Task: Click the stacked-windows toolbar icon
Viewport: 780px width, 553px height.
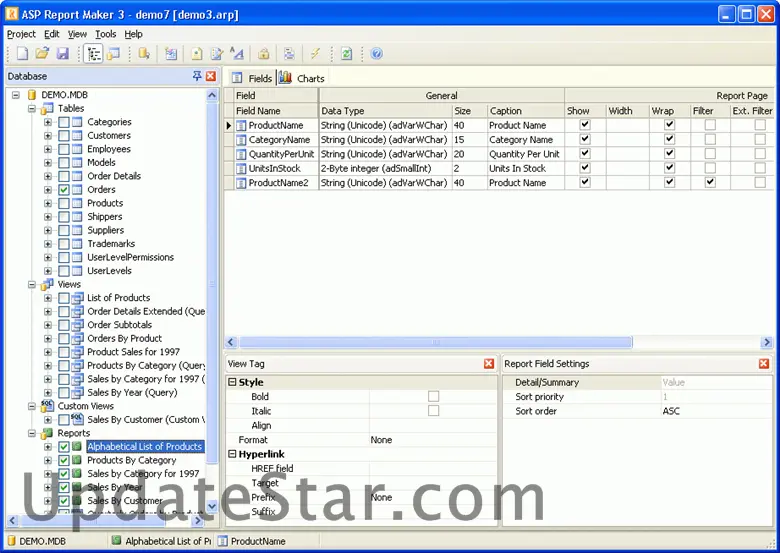Action: click(289, 53)
